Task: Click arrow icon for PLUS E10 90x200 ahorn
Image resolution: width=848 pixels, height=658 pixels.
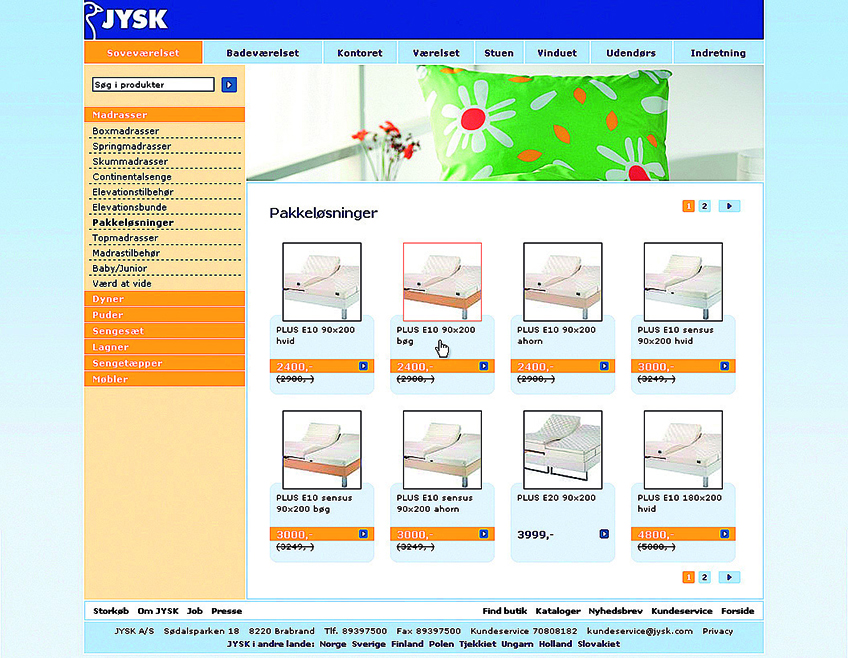Action: point(604,366)
